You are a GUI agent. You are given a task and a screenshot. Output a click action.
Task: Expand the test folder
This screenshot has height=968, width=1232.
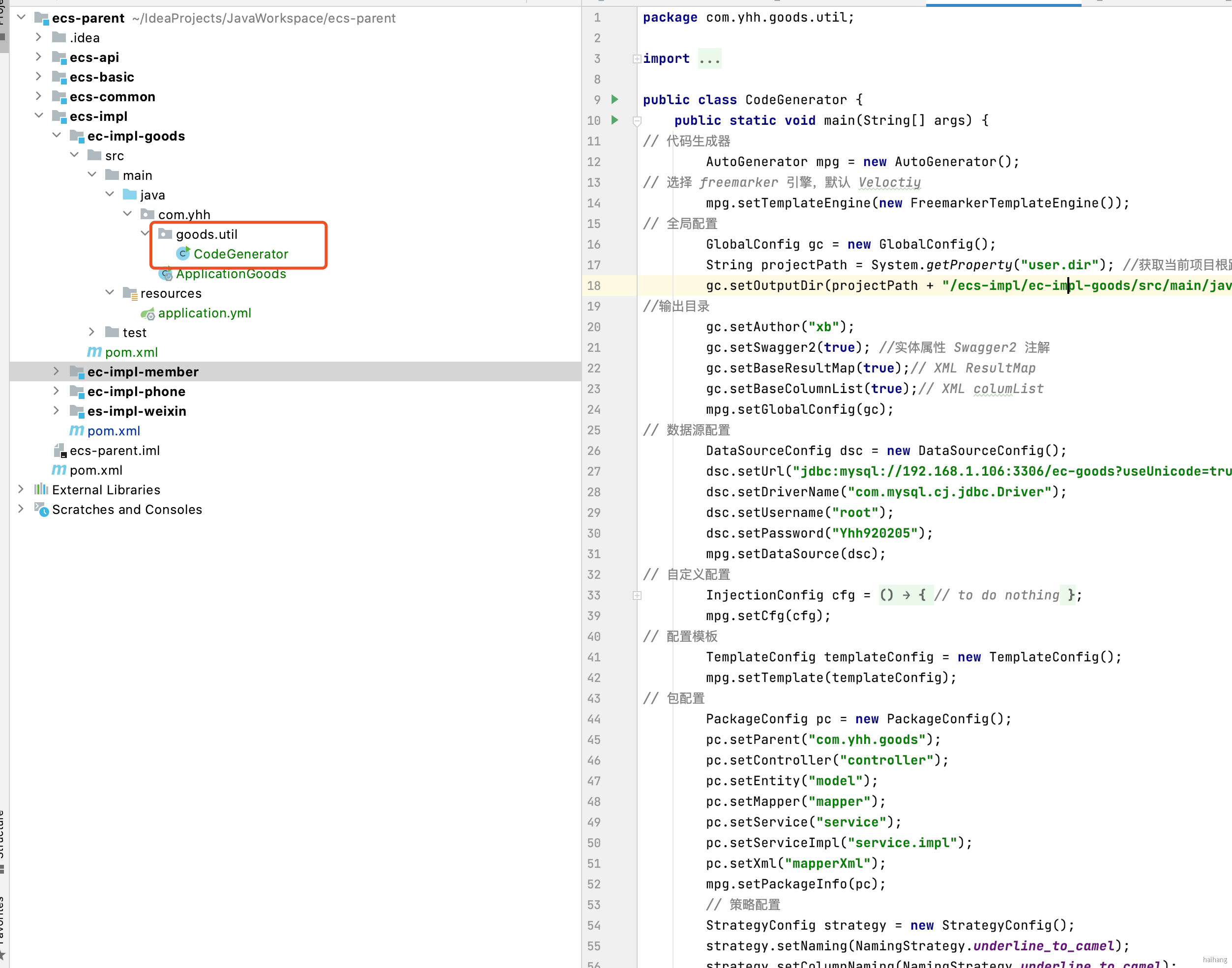click(91, 333)
